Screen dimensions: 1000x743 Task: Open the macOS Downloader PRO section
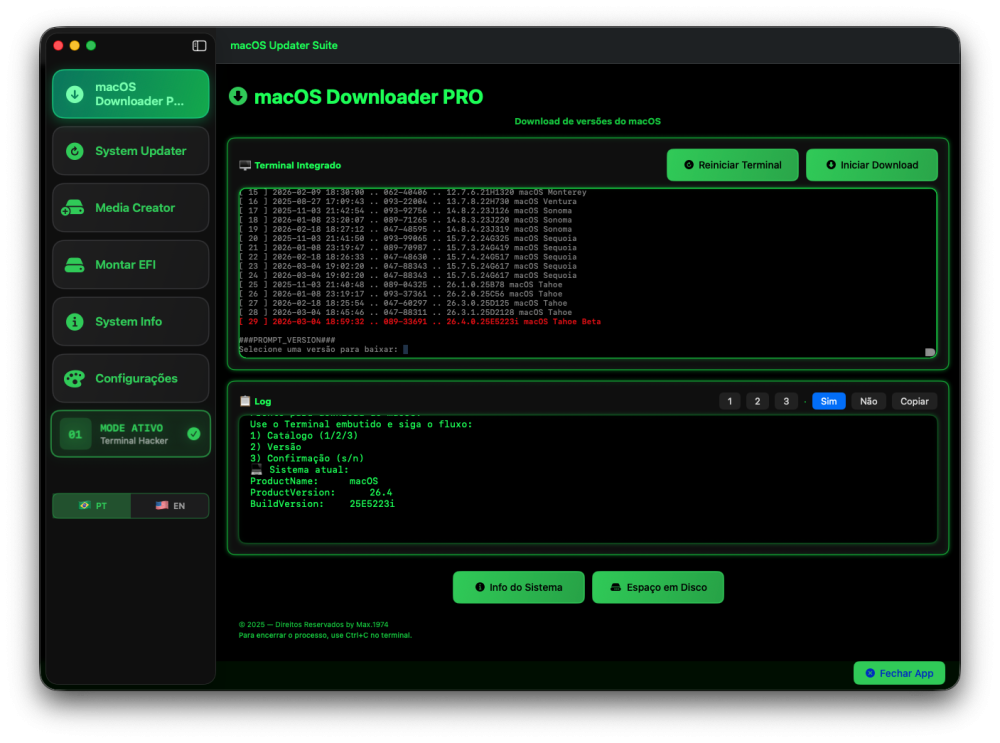pos(131,94)
